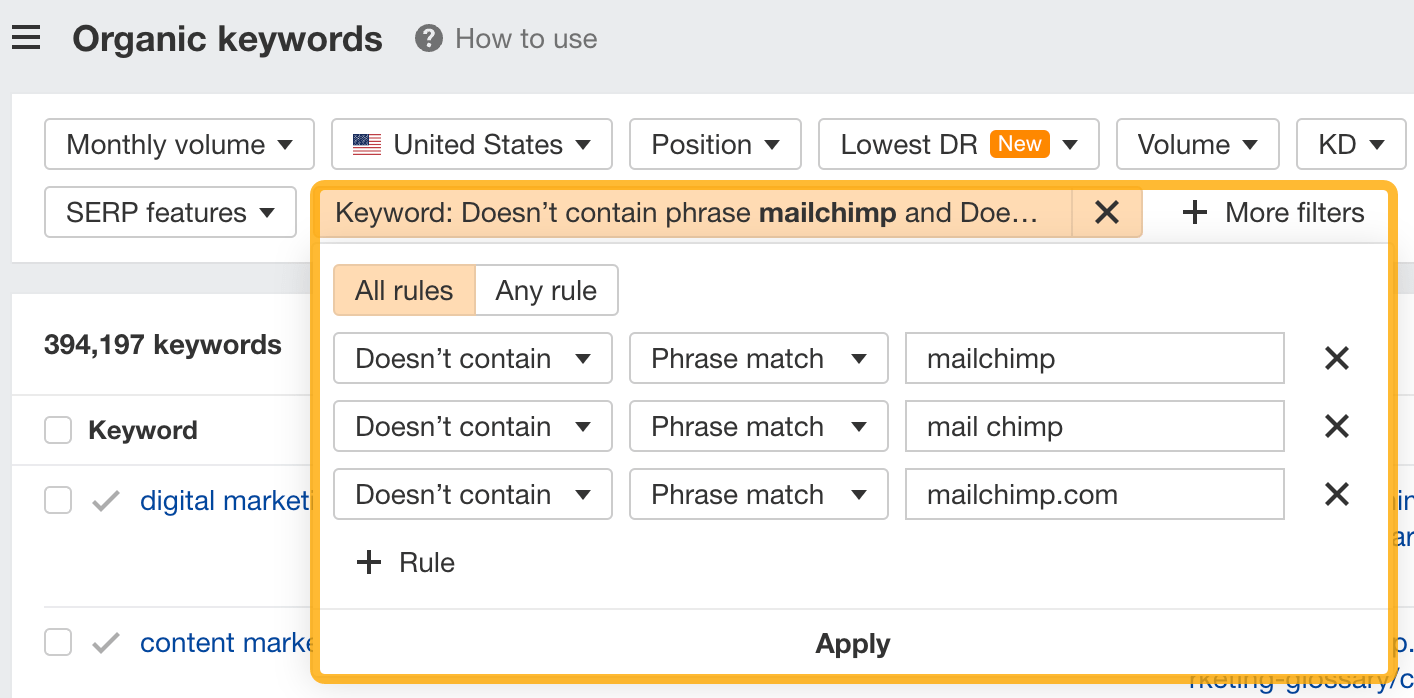Viewport: 1414px width, 698px height.
Task: Check the Keyword header checkbox
Action: pyautogui.click(x=57, y=429)
